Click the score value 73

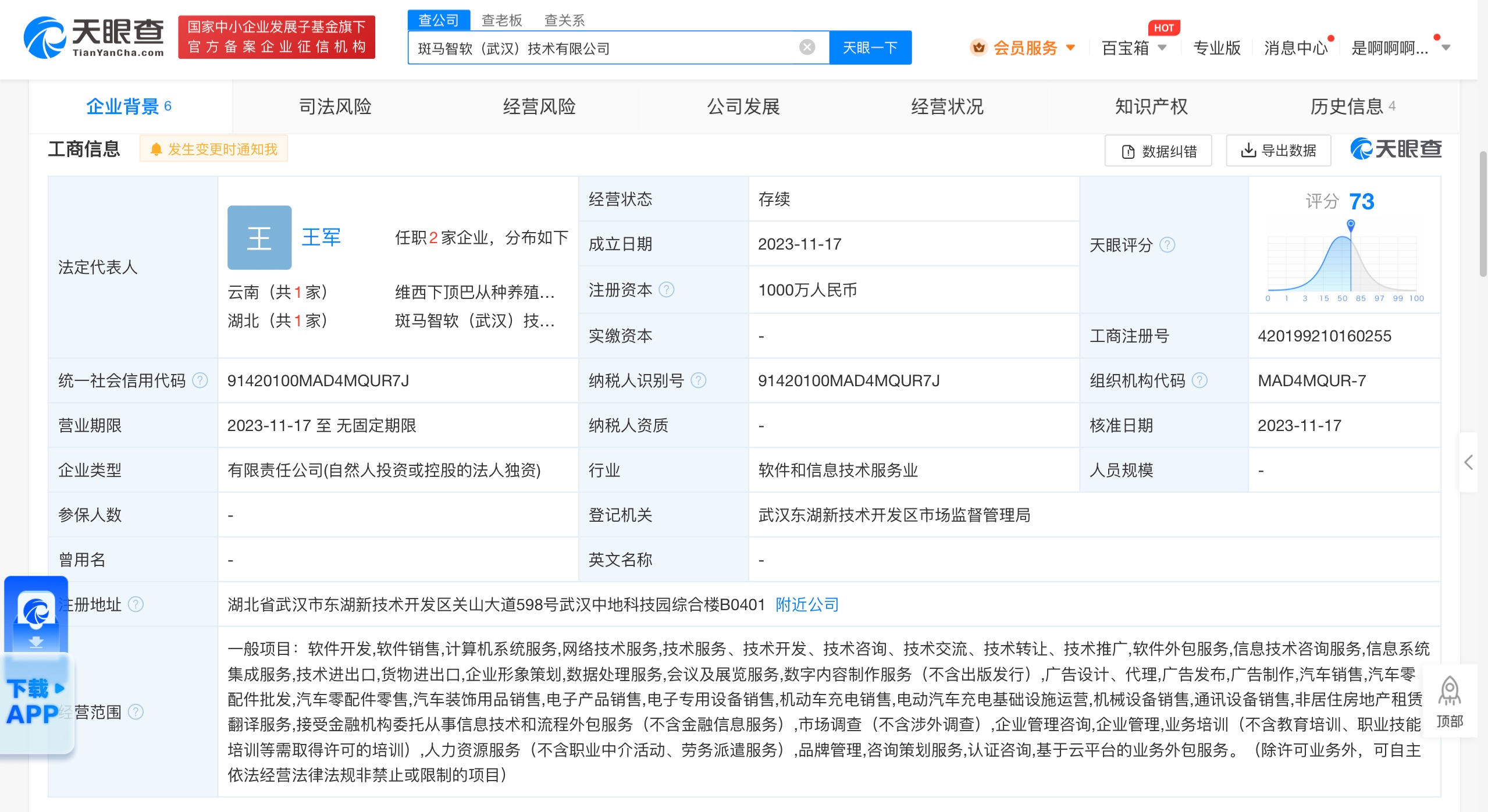pos(1361,201)
